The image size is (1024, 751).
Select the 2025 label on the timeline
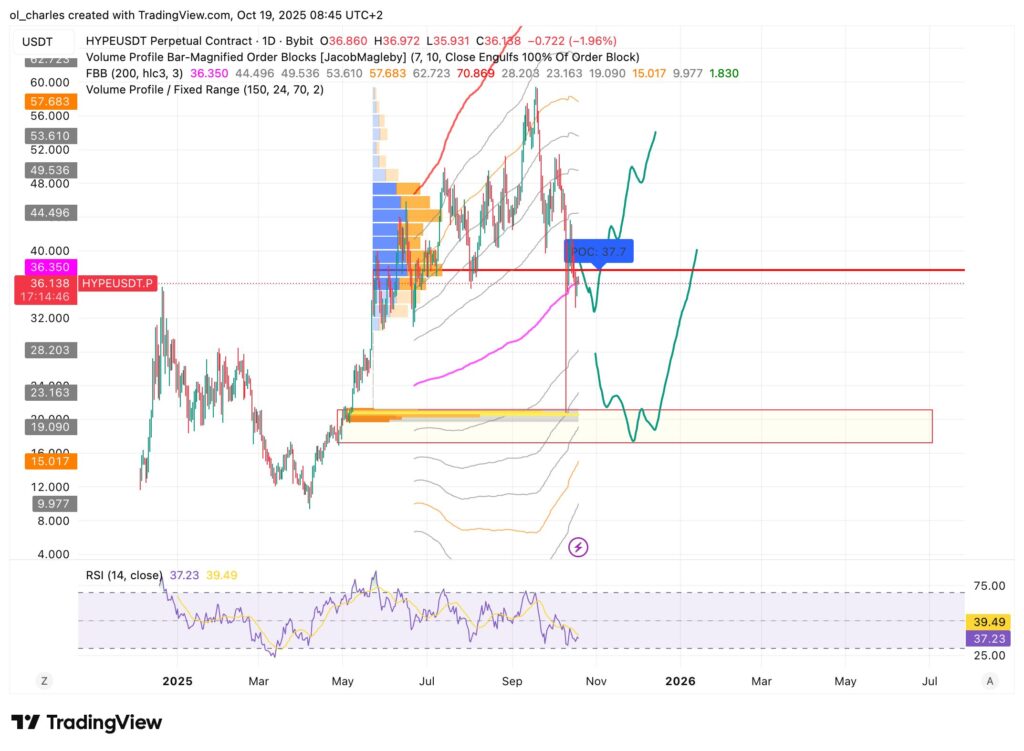tap(177, 680)
